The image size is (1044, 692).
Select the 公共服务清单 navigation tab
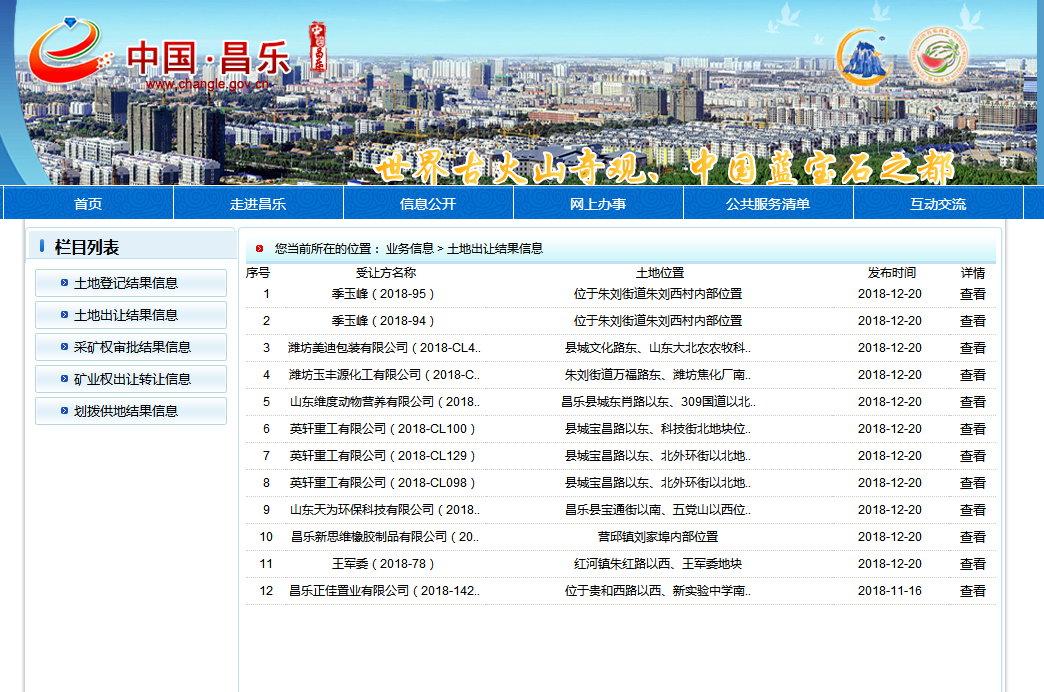pos(768,204)
